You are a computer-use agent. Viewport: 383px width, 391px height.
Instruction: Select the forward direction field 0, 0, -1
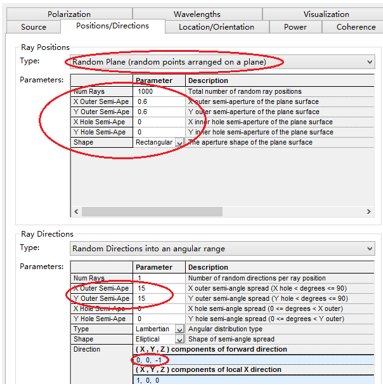pyautogui.click(x=254, y=360)
